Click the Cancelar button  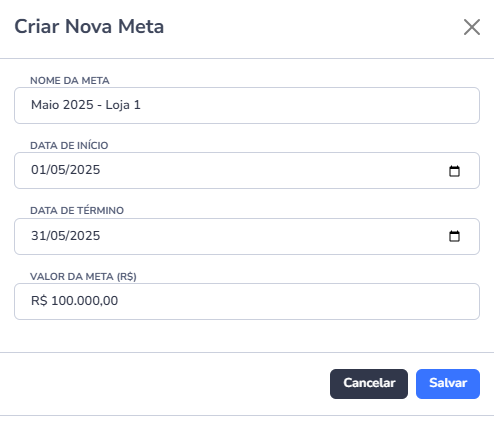coord(369,384)
